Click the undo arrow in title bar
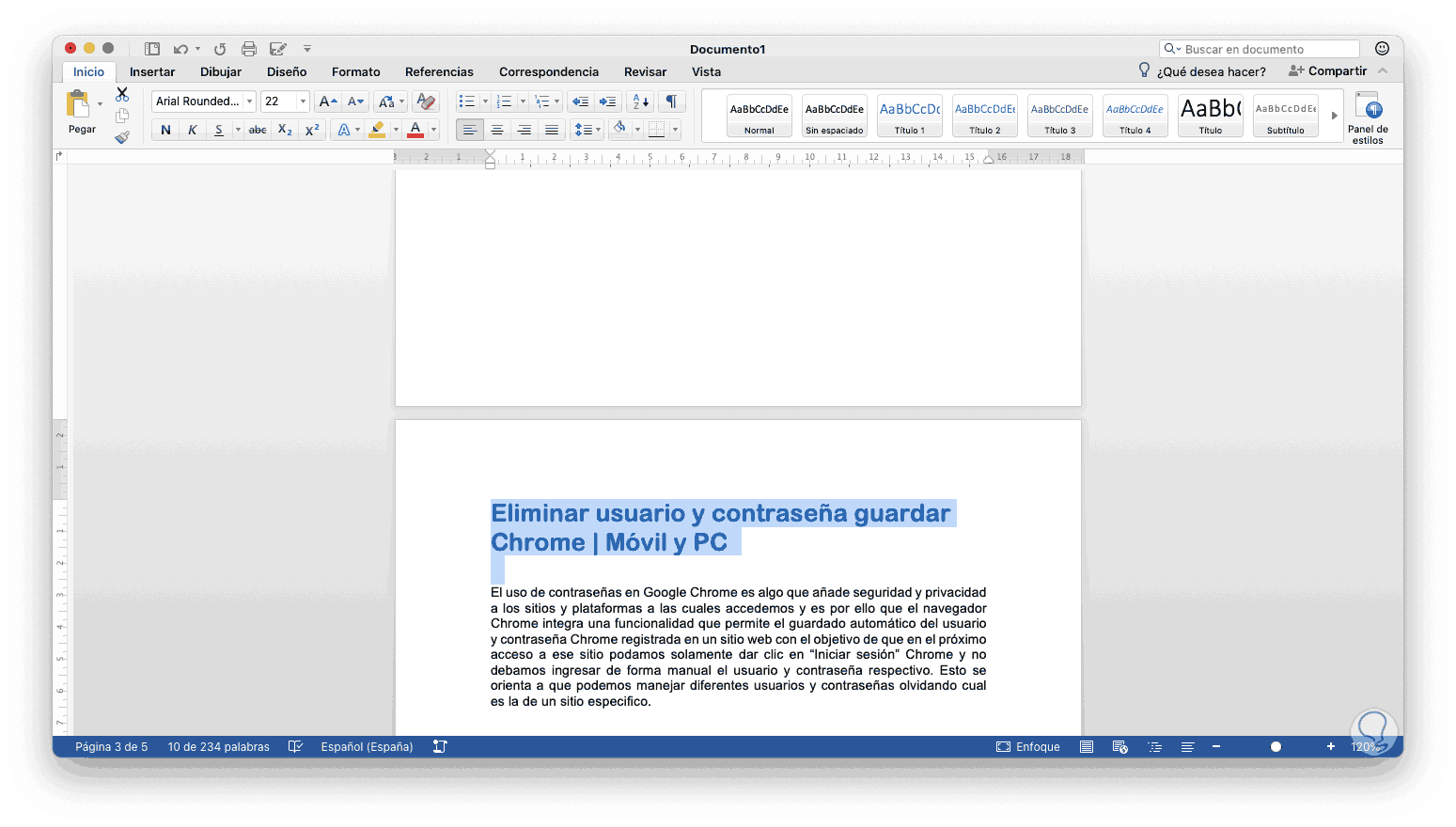The width and height of the screenshot is (1456, 827). pyautogui.click(x=180, y=49)
